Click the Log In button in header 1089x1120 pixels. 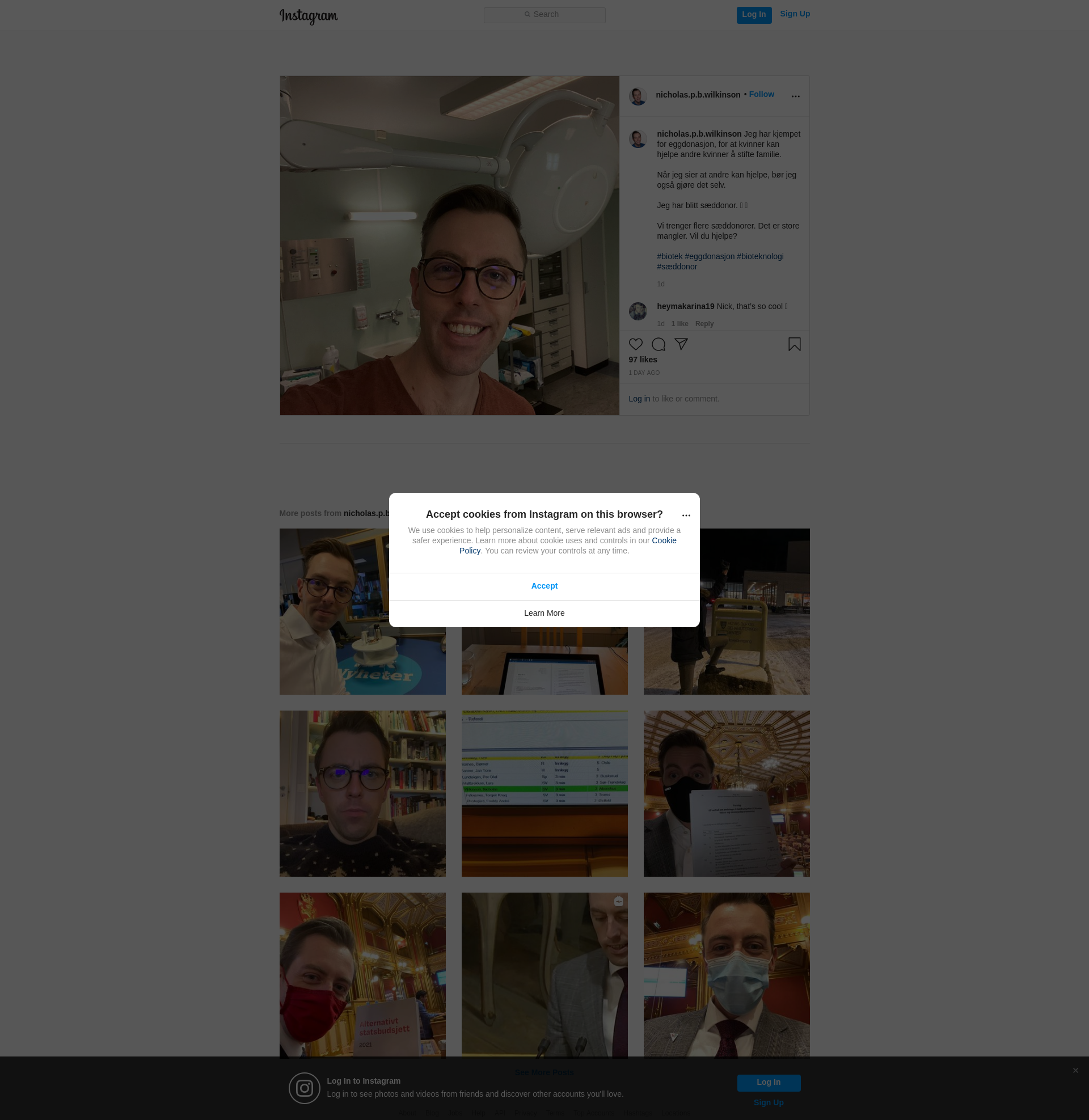(x=754, y=15)
